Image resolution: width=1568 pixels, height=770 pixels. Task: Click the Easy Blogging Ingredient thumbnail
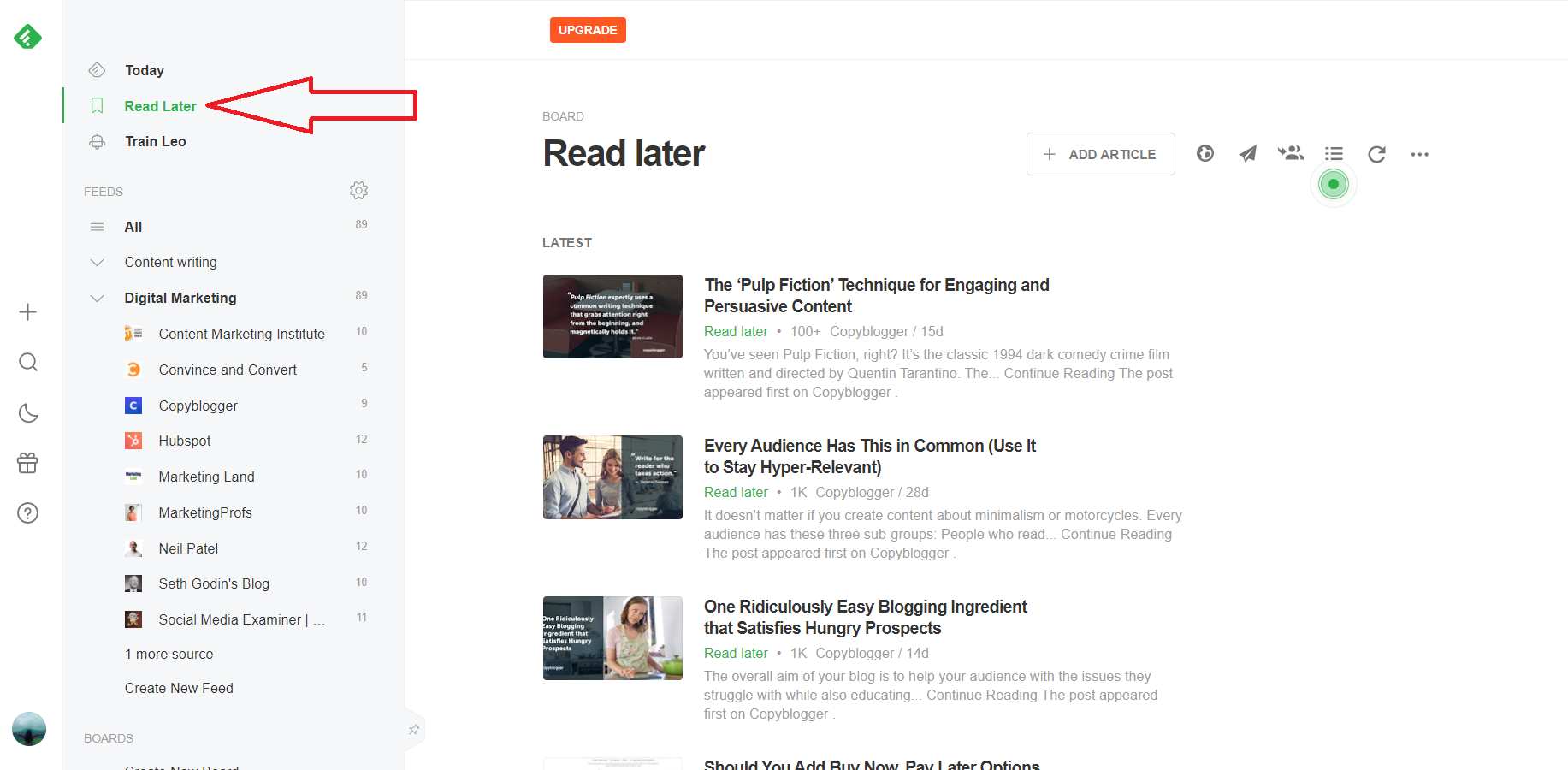[x=612, y=638]
